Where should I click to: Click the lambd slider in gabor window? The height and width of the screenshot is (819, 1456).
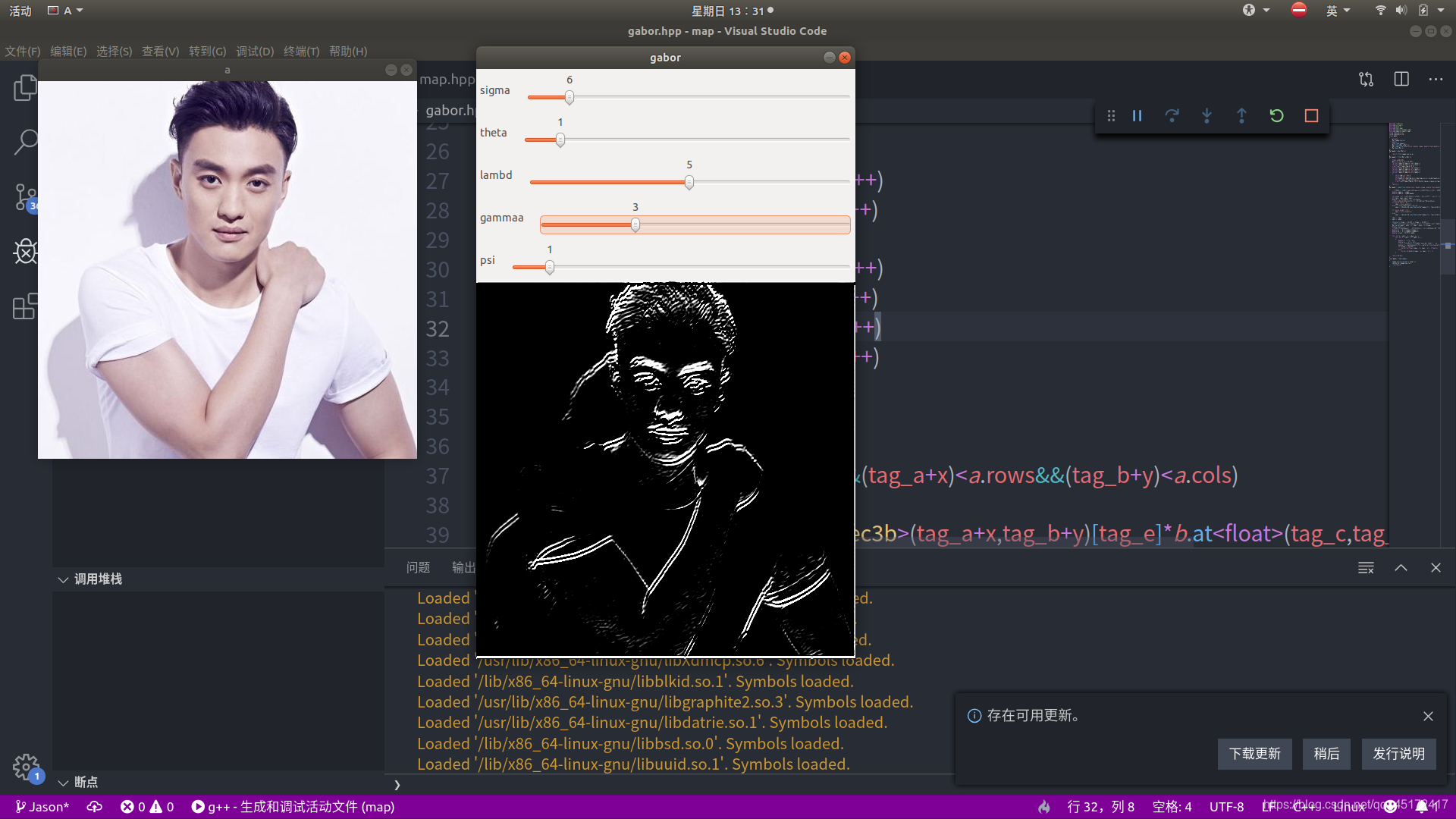pyautogui.click(x=690, y=182)
